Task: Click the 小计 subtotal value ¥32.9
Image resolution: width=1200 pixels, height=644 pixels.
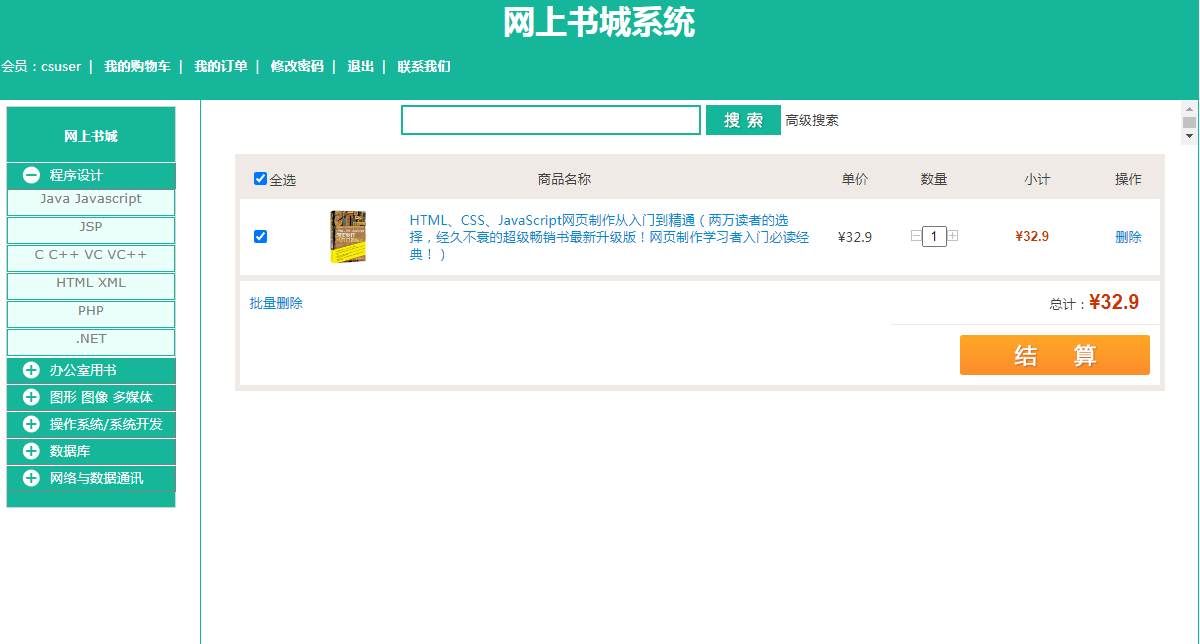Action: tap(1032, 237)
